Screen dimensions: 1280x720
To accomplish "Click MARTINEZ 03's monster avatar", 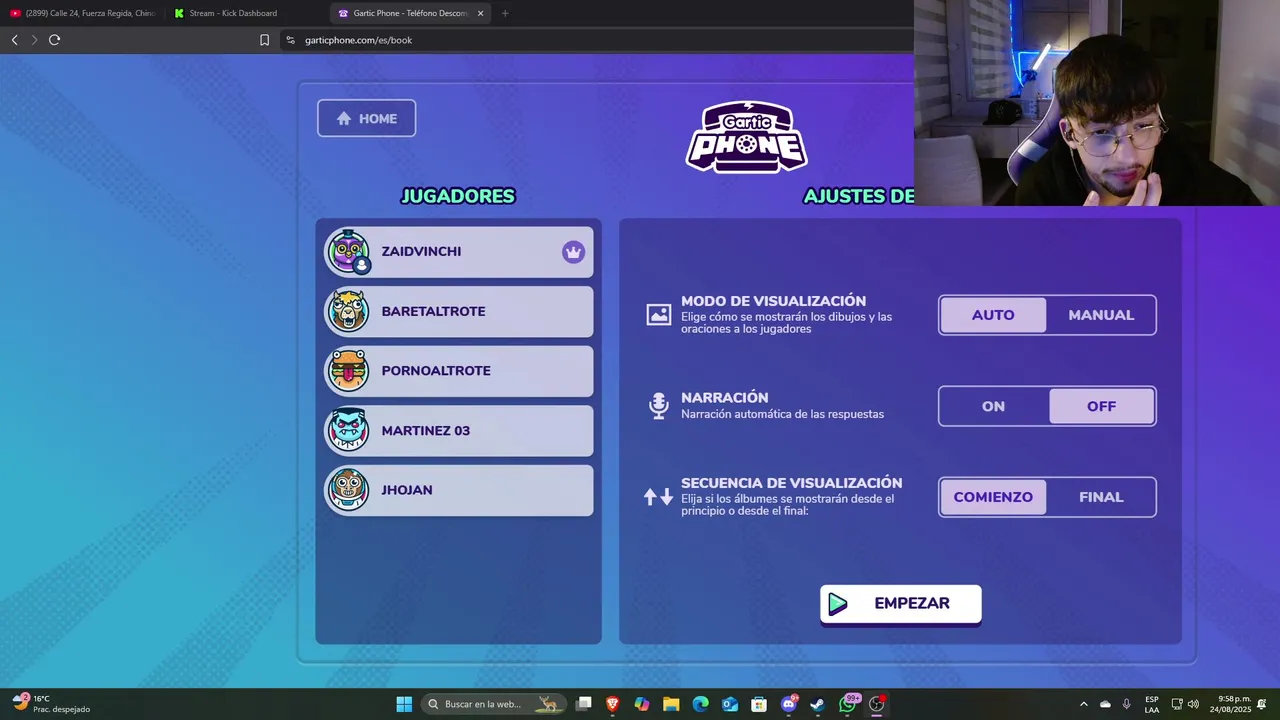I will click(348, 431).
